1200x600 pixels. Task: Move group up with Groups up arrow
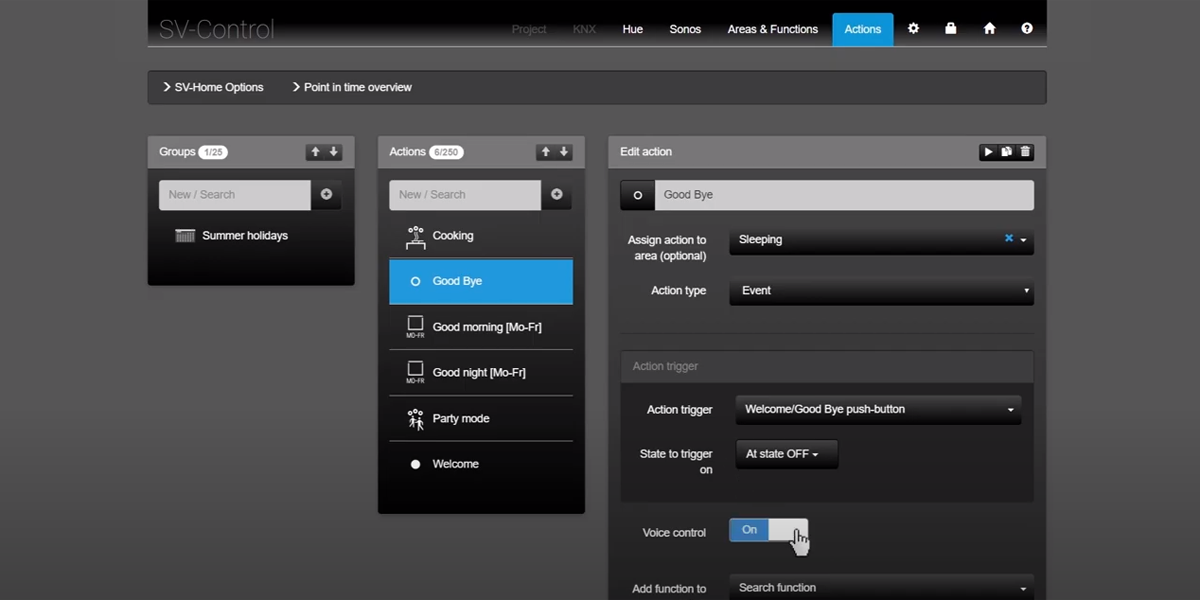[315, 152]
